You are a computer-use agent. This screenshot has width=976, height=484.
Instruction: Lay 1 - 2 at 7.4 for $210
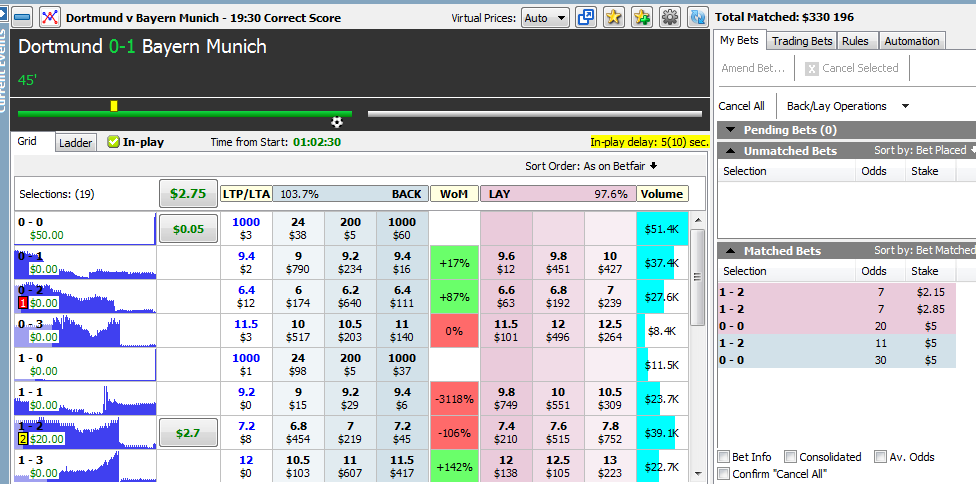(506, 432)
